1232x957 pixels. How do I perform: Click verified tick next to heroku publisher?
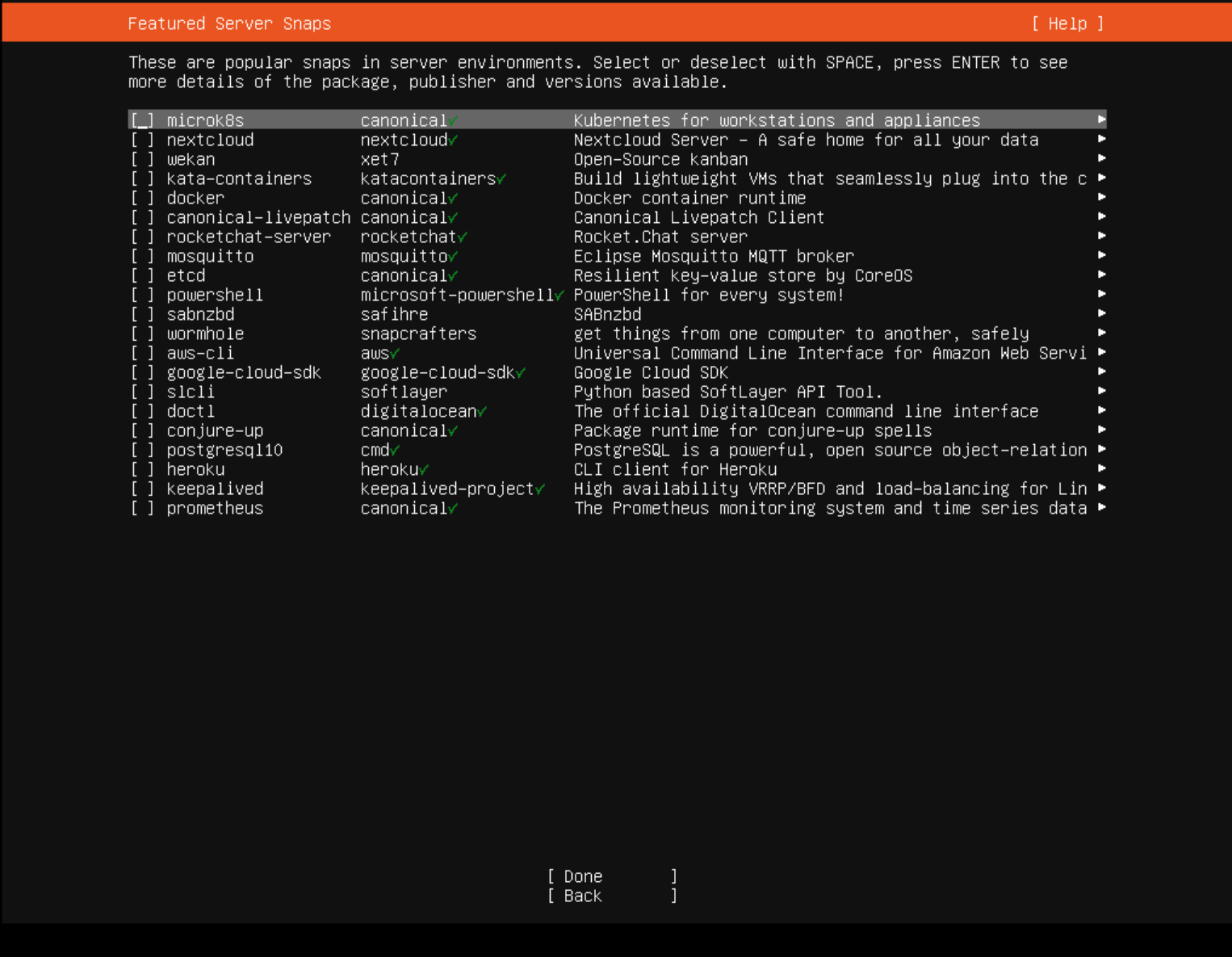424,470
